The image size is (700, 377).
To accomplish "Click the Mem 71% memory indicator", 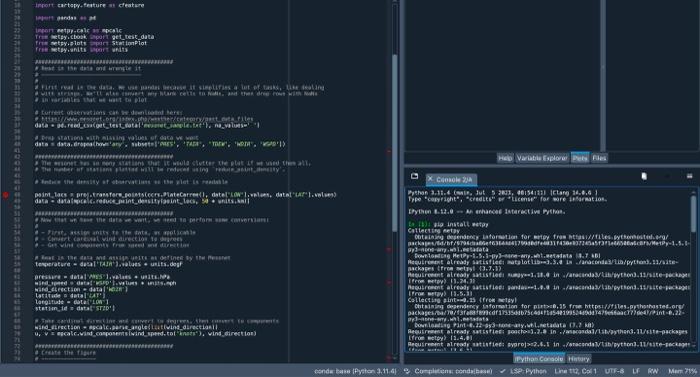I will click(682, 371).
